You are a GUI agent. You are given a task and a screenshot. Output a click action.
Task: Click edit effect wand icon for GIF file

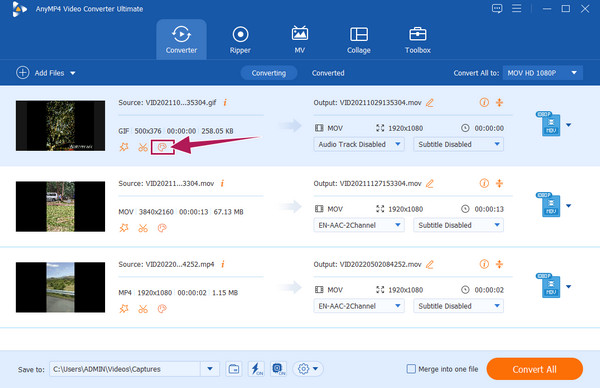124,147
